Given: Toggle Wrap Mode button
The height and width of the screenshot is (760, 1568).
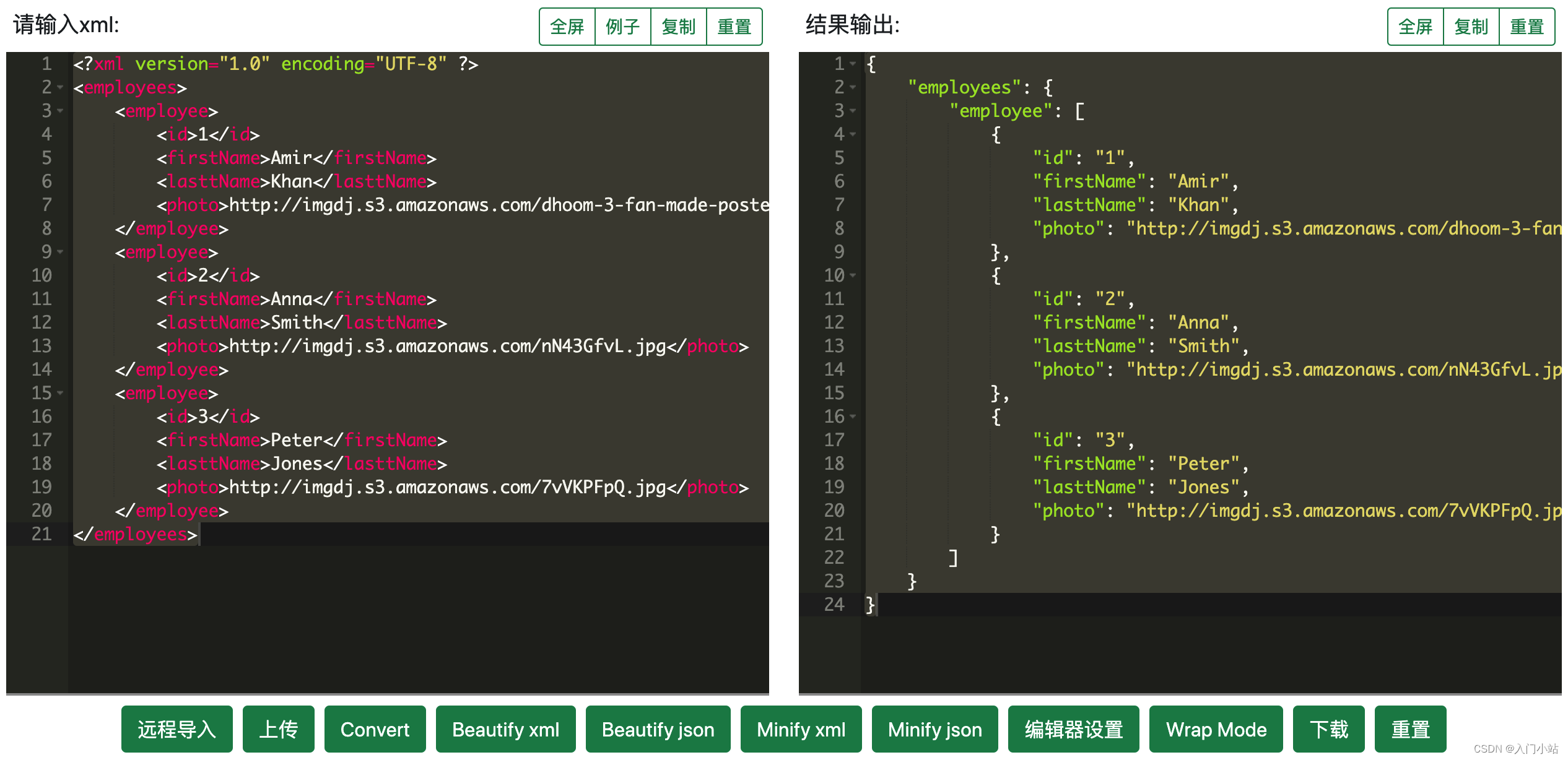Looking at the screenshot, I should [1216, 729].
